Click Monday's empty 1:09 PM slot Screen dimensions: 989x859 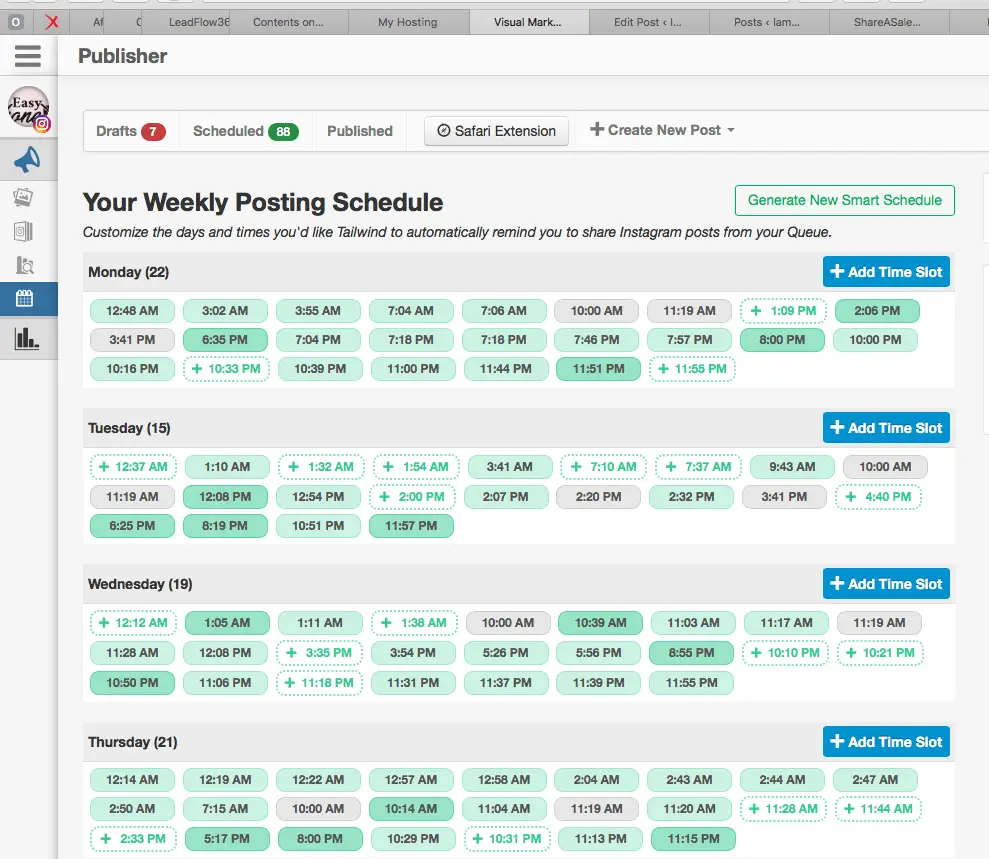pos(783,311)
